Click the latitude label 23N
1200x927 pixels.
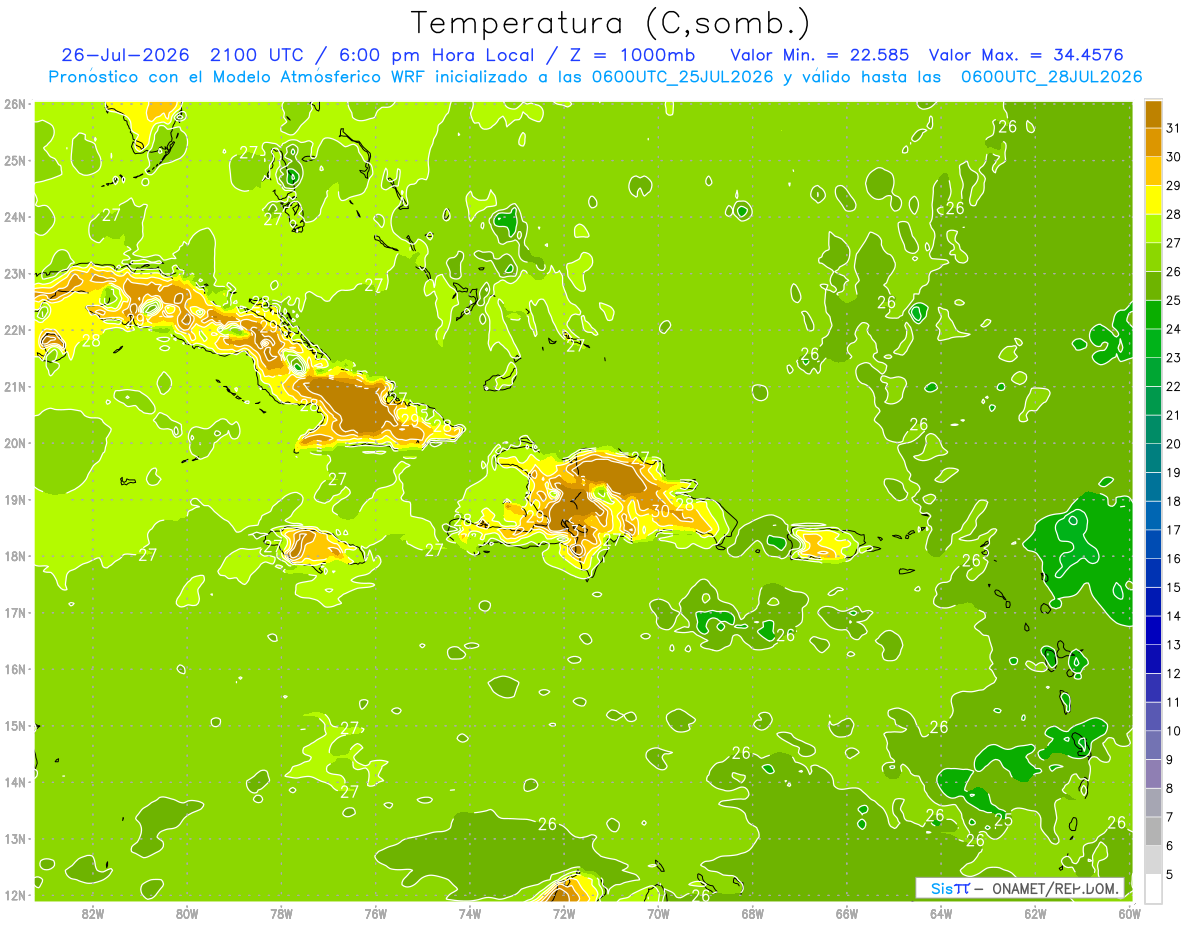[15, 273]
